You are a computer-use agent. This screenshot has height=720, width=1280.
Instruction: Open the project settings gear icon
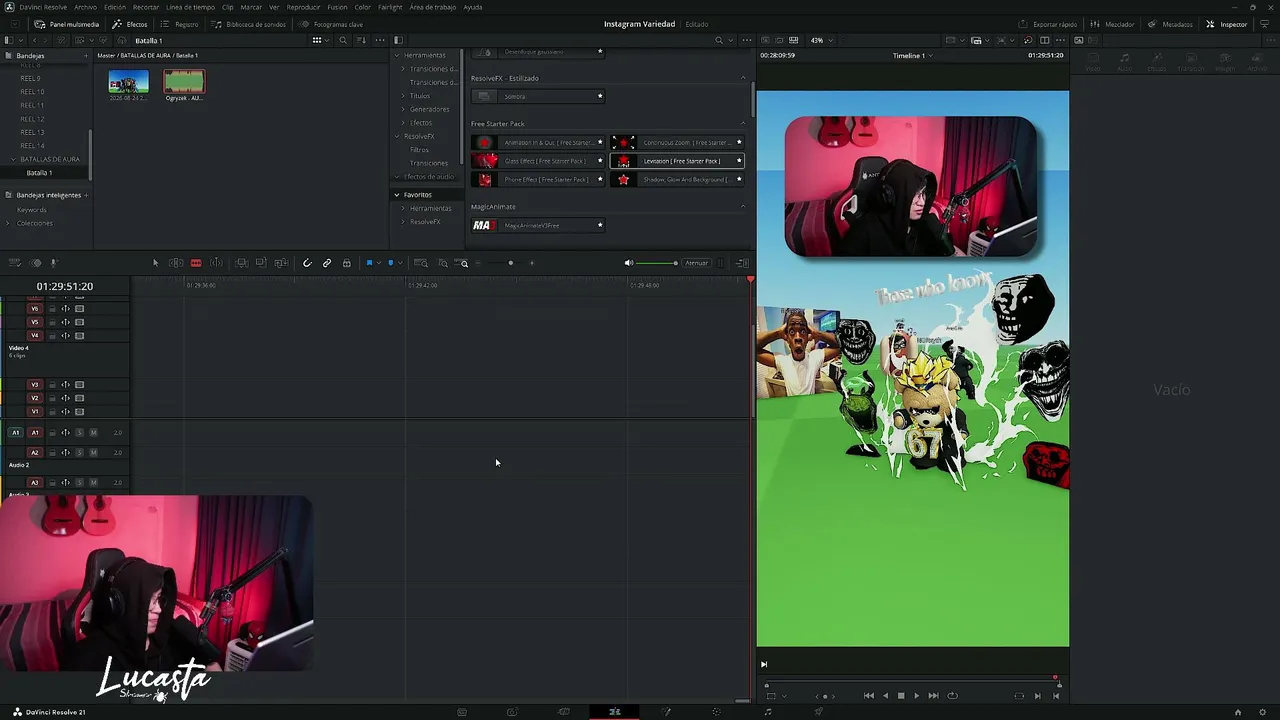click(x=1263, y=712)
